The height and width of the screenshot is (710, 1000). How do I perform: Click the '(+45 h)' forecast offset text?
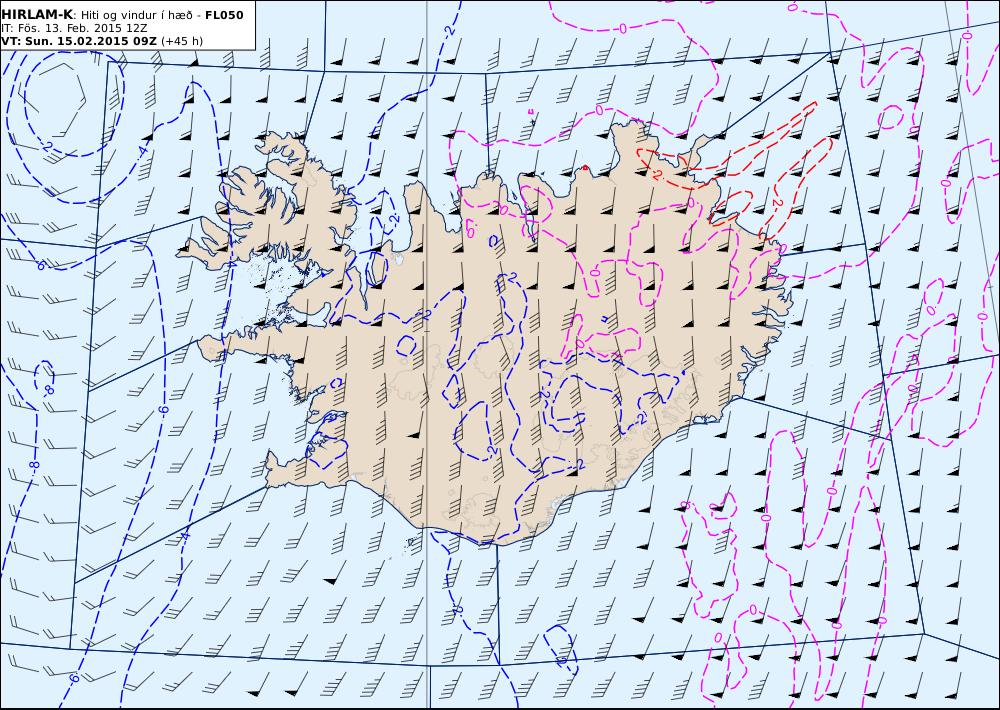pyautogui.click(x=182, y=41)
